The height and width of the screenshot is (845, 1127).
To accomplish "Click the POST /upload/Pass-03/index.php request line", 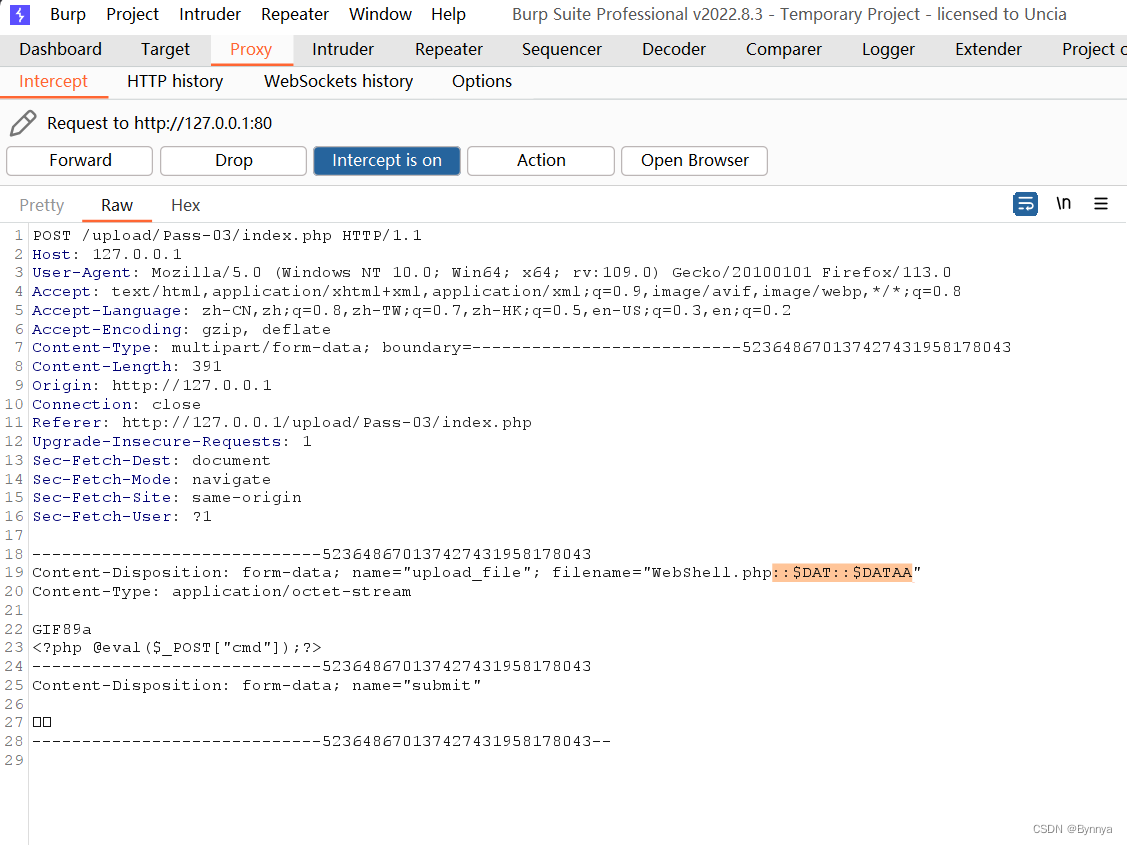I will pyautogui.click(x=227, y=236).
